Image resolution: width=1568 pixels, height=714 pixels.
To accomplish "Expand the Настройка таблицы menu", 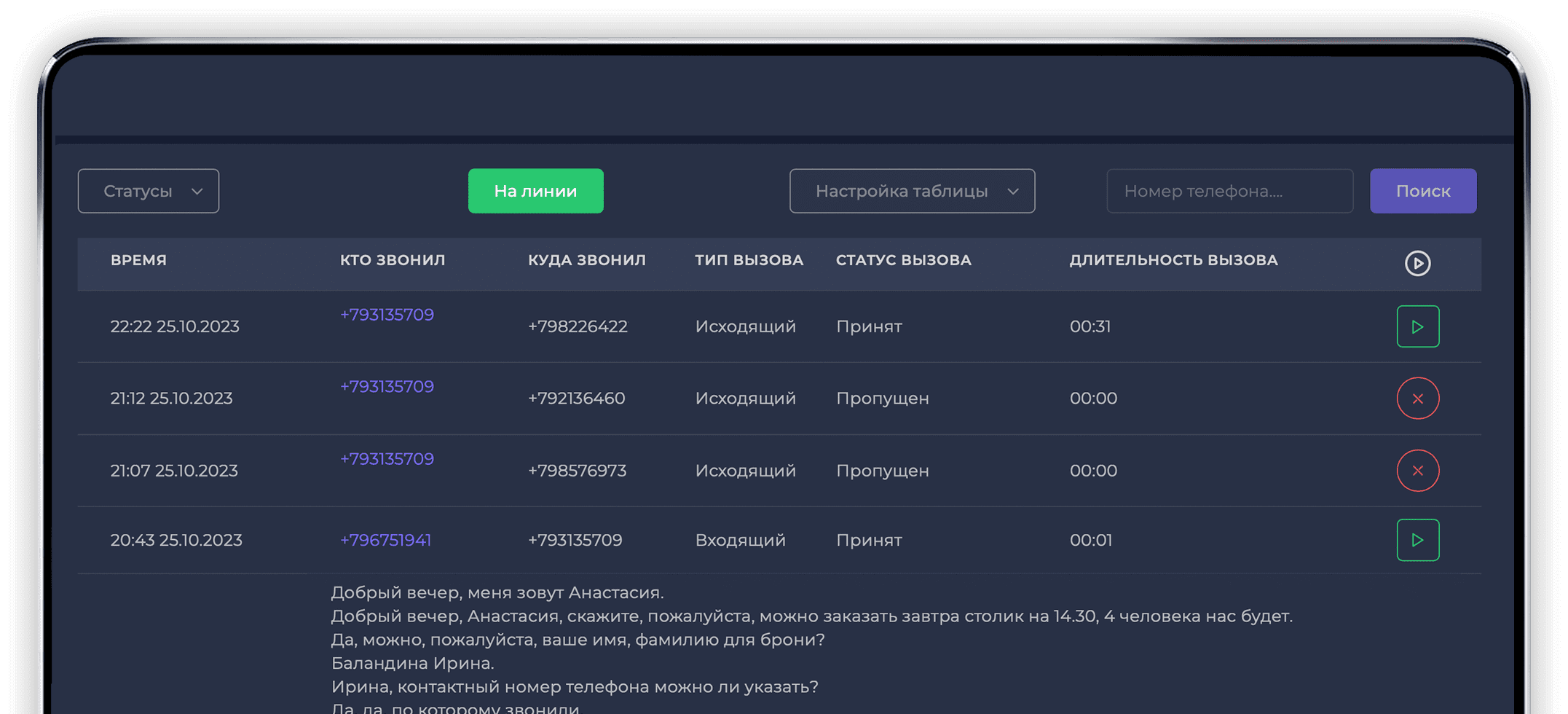I will pyautogui.click(x=912, y=191).
